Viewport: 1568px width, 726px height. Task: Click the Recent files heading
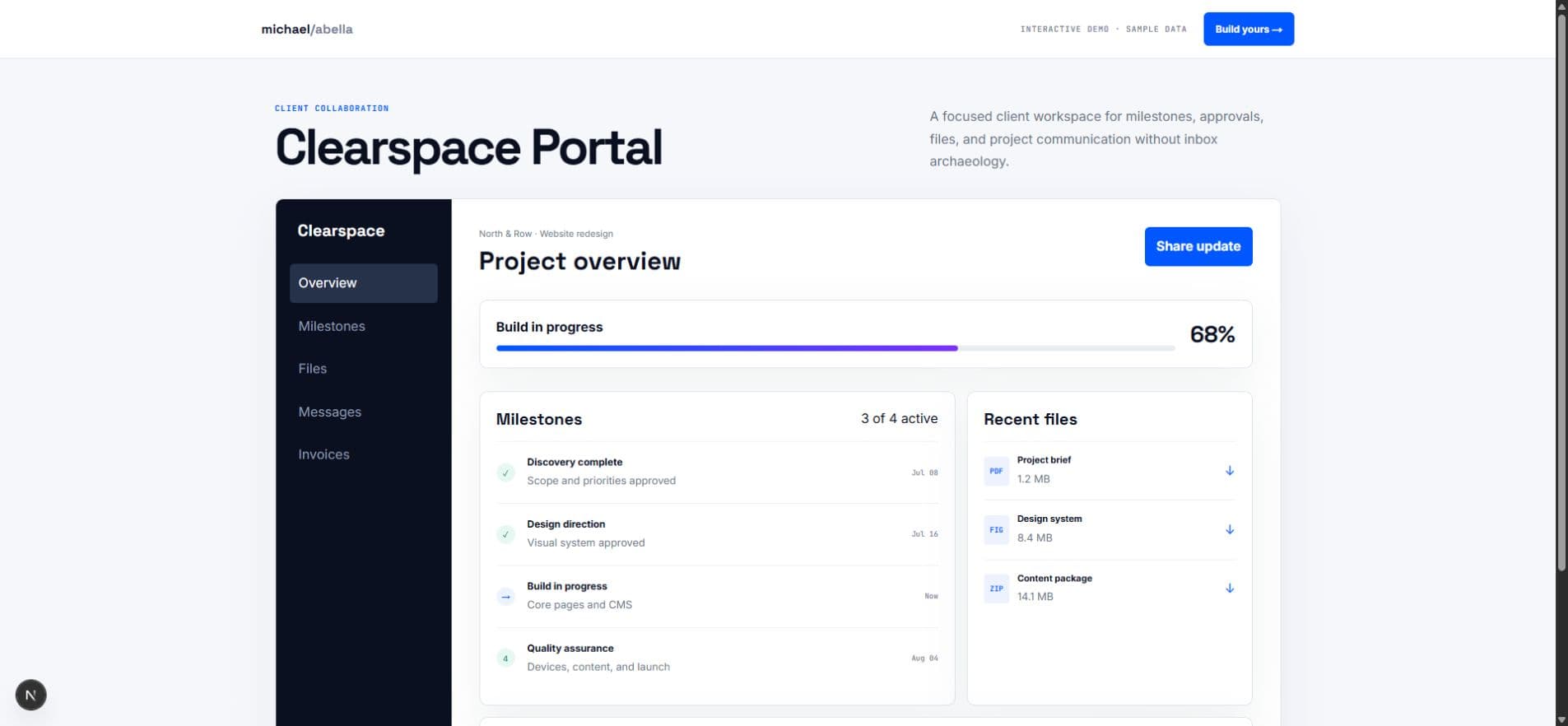coord(1030,419)
